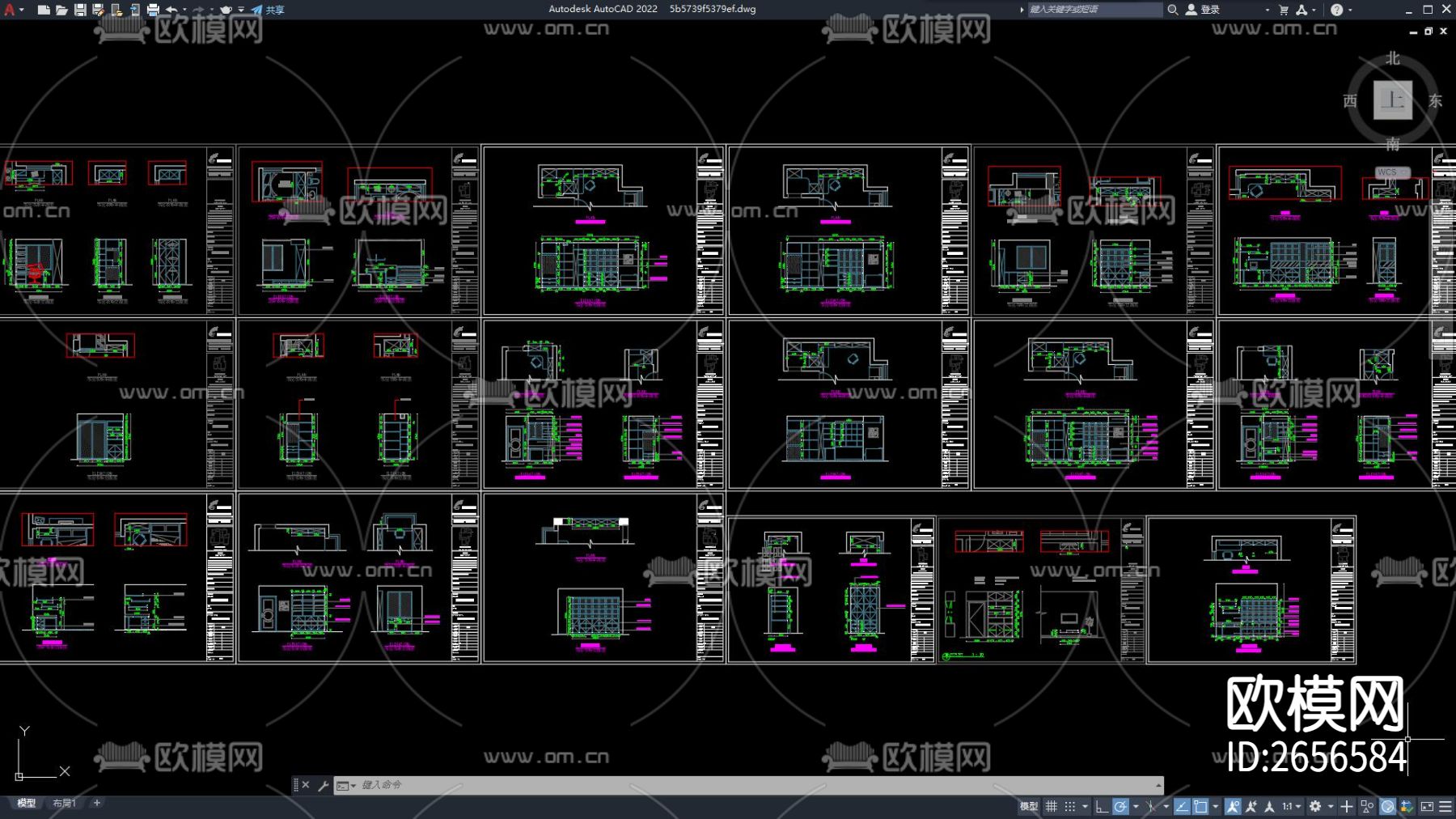Click the hardware acceleration circle icon
Screen dimensions: 1456x819
1388,806
